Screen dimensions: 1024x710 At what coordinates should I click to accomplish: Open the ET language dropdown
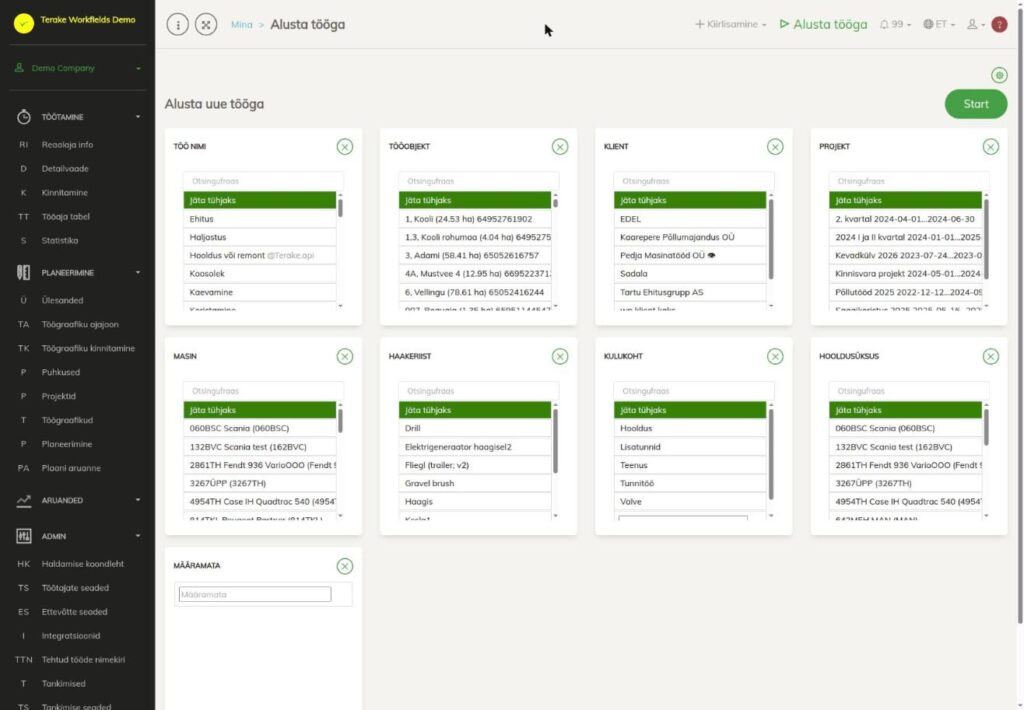[x=938, y=24]
